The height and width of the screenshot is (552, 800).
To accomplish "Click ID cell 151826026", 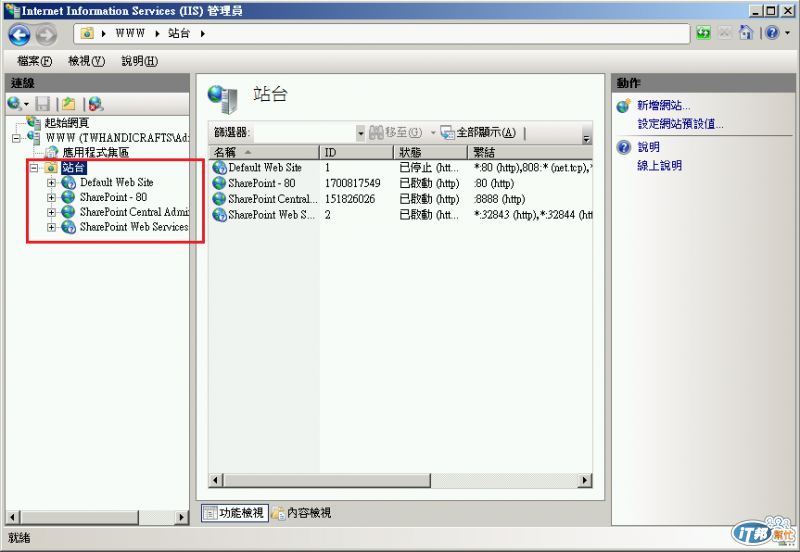I will (x=350, y=199).
